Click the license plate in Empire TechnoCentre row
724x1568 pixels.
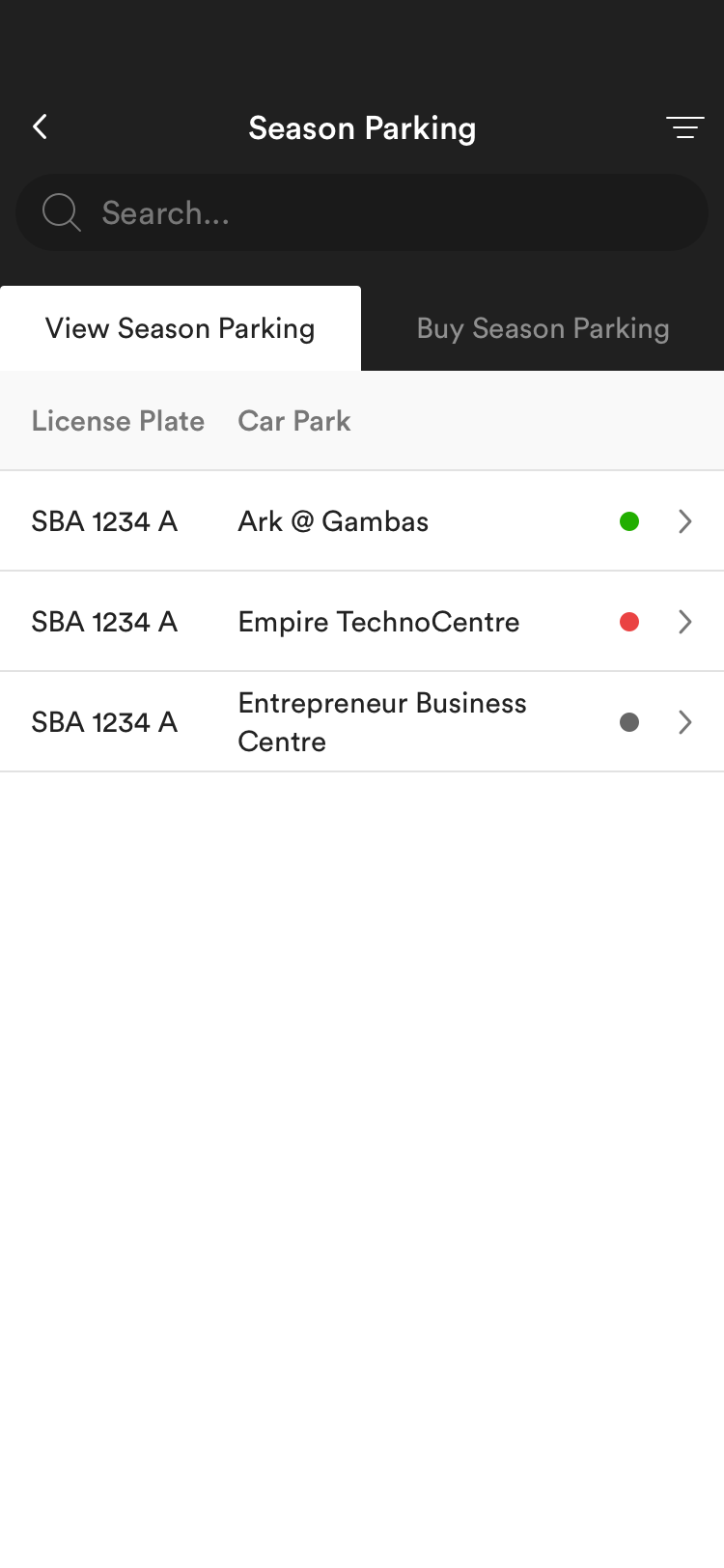pos(104,622)
